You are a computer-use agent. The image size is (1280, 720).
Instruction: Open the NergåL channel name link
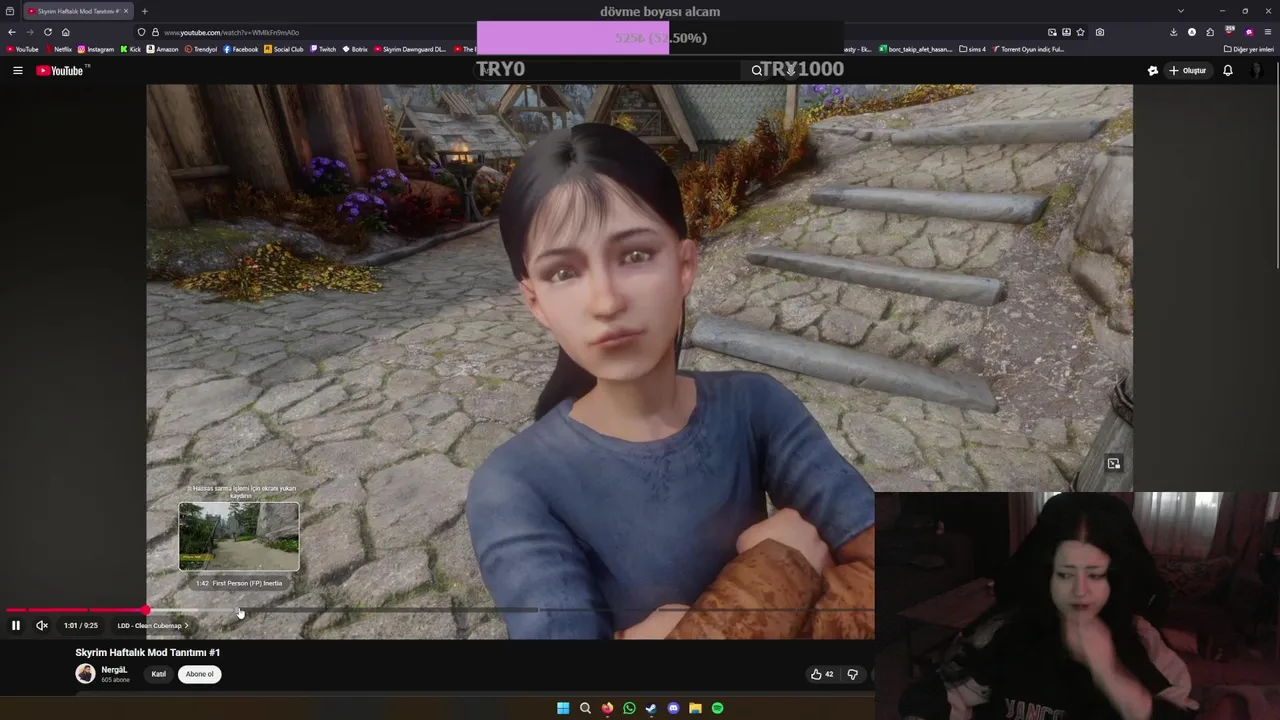114,670
